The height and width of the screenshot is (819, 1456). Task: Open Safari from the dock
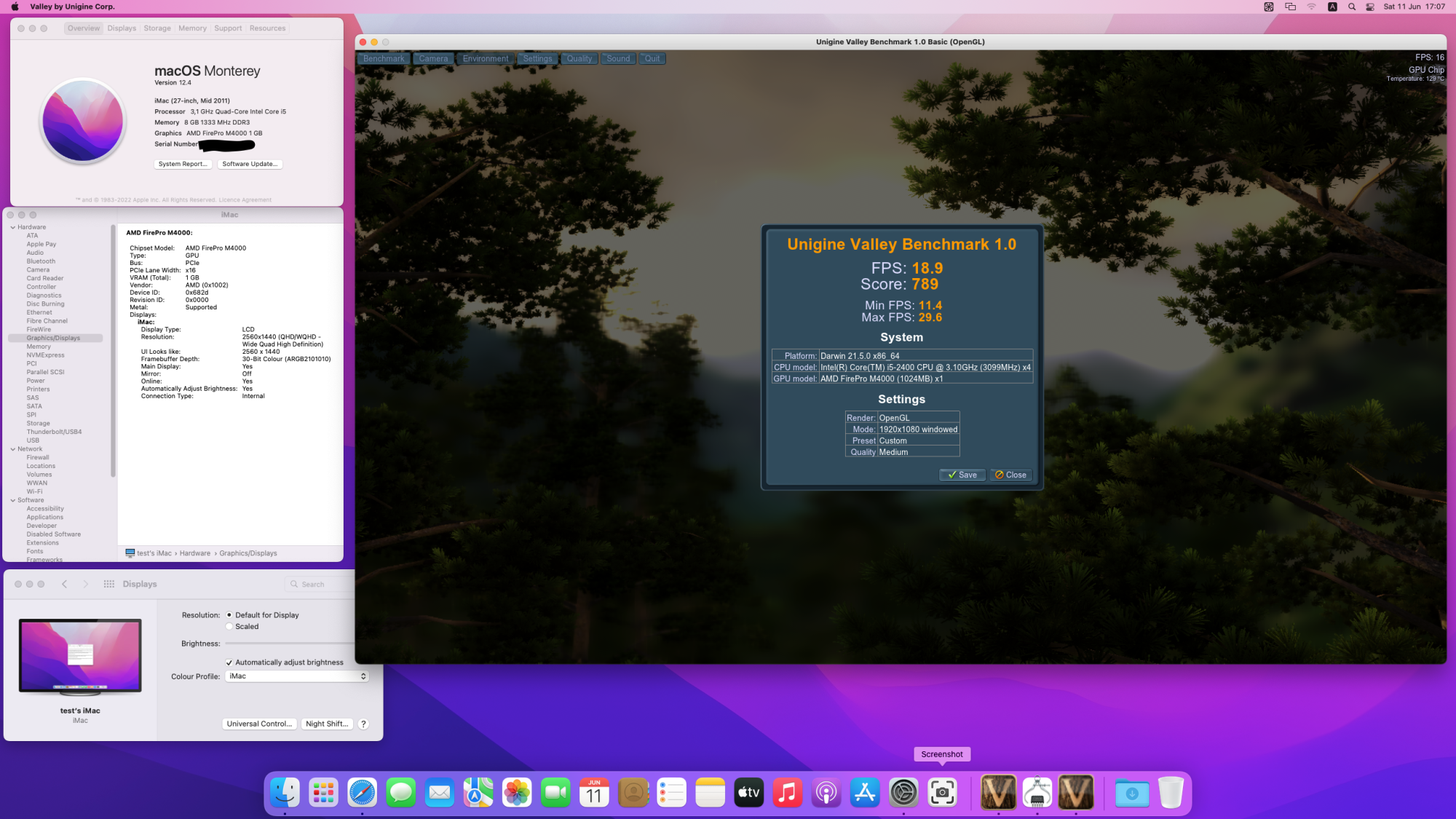362,793
